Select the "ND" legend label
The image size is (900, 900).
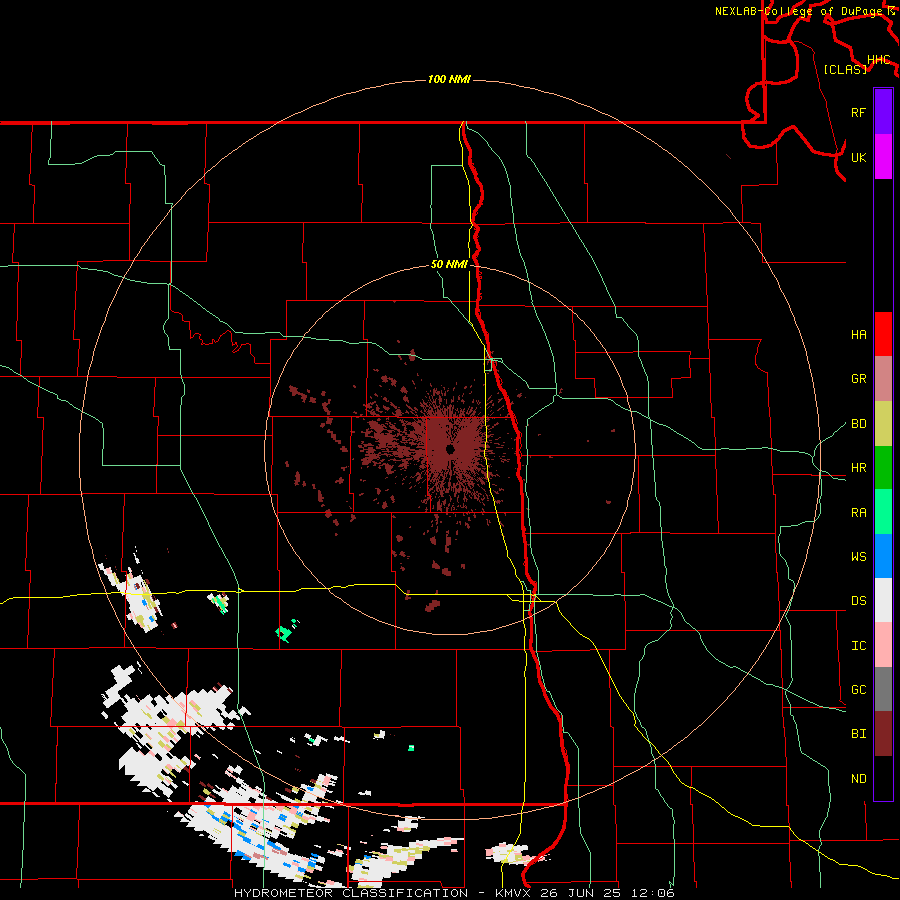click(858, 778)
